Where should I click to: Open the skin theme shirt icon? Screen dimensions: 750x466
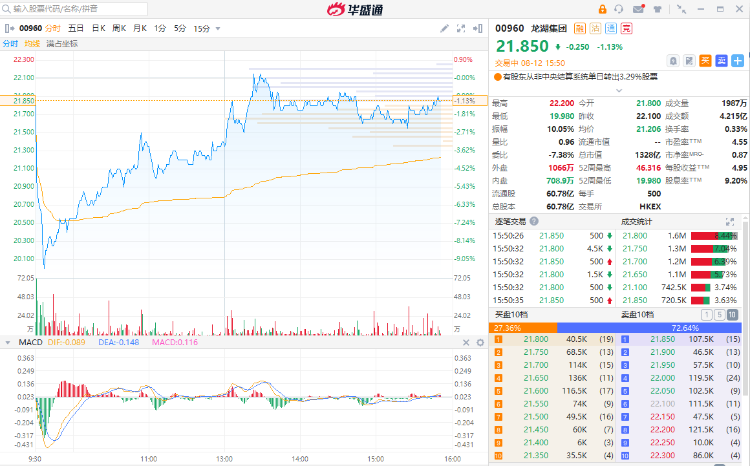[657, 9]
